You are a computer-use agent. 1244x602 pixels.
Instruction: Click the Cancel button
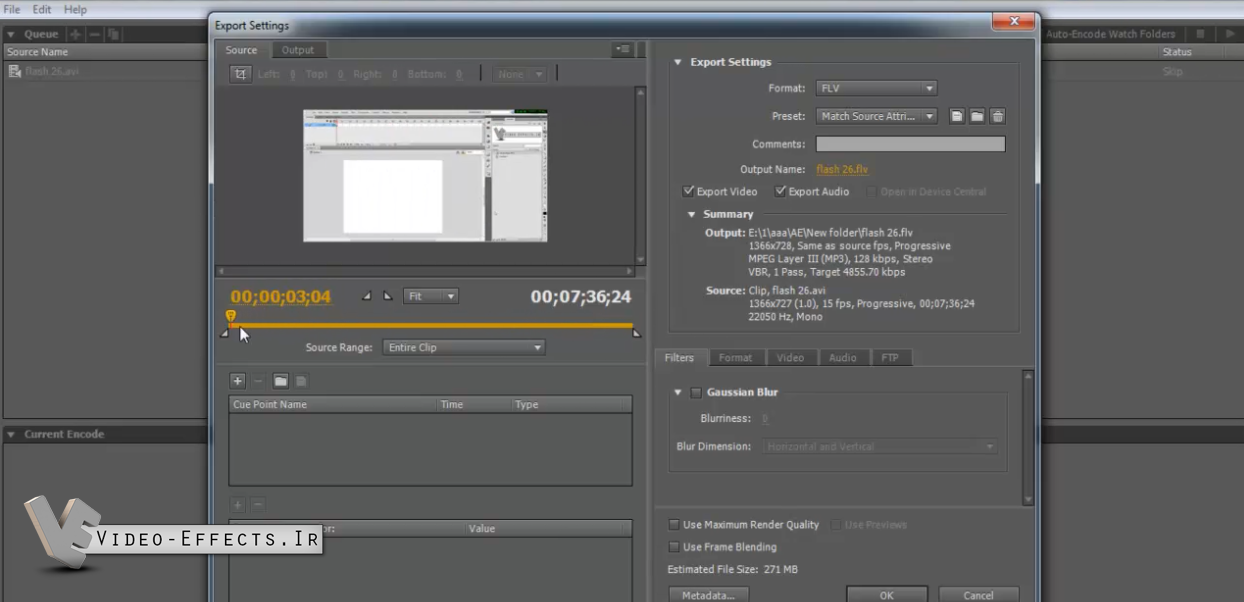point(978,595)
